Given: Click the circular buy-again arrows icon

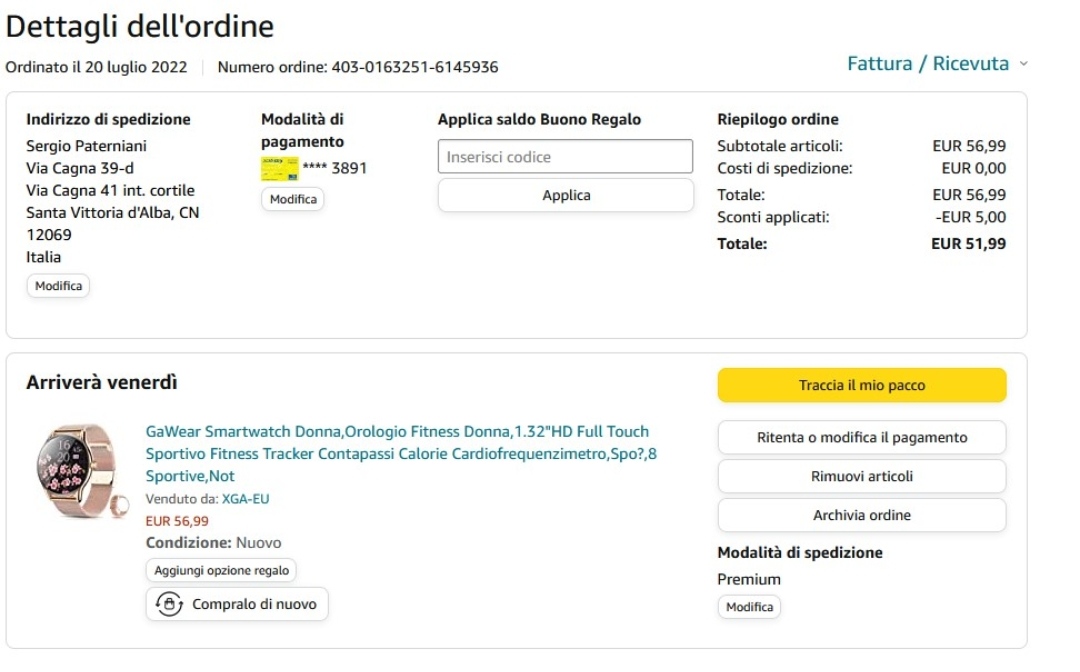Looking at the screenshot, I should click(x=168, y=604).
